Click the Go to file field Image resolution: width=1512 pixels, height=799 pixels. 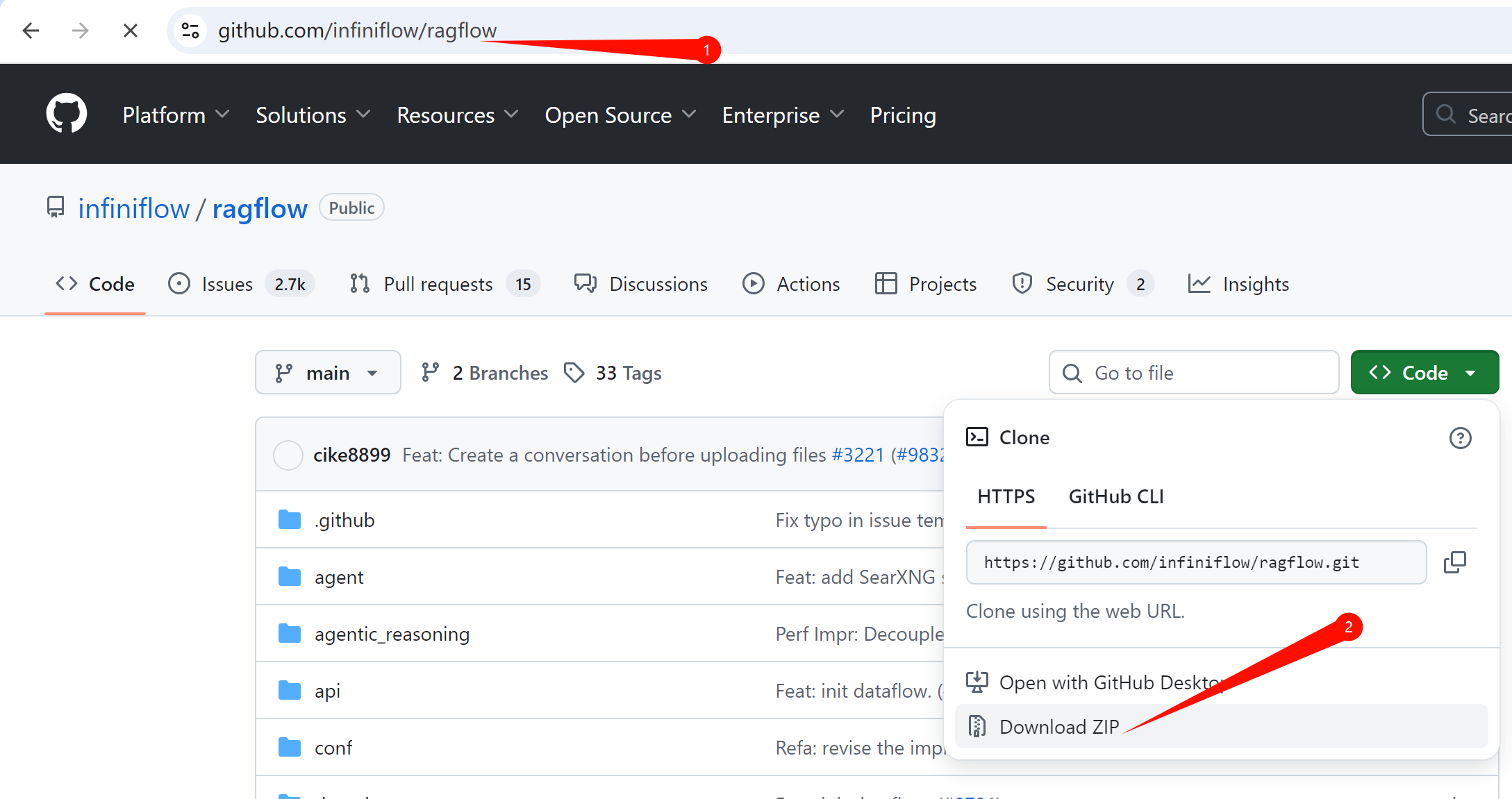pyautogui.click(x=1194, y=373)
